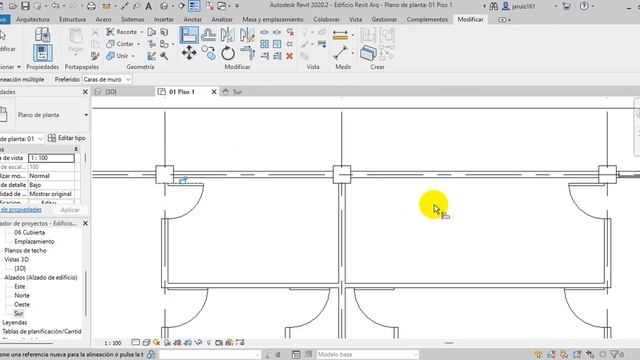Close the project browser panel
The image size is (640, 360).
(85, 223)
